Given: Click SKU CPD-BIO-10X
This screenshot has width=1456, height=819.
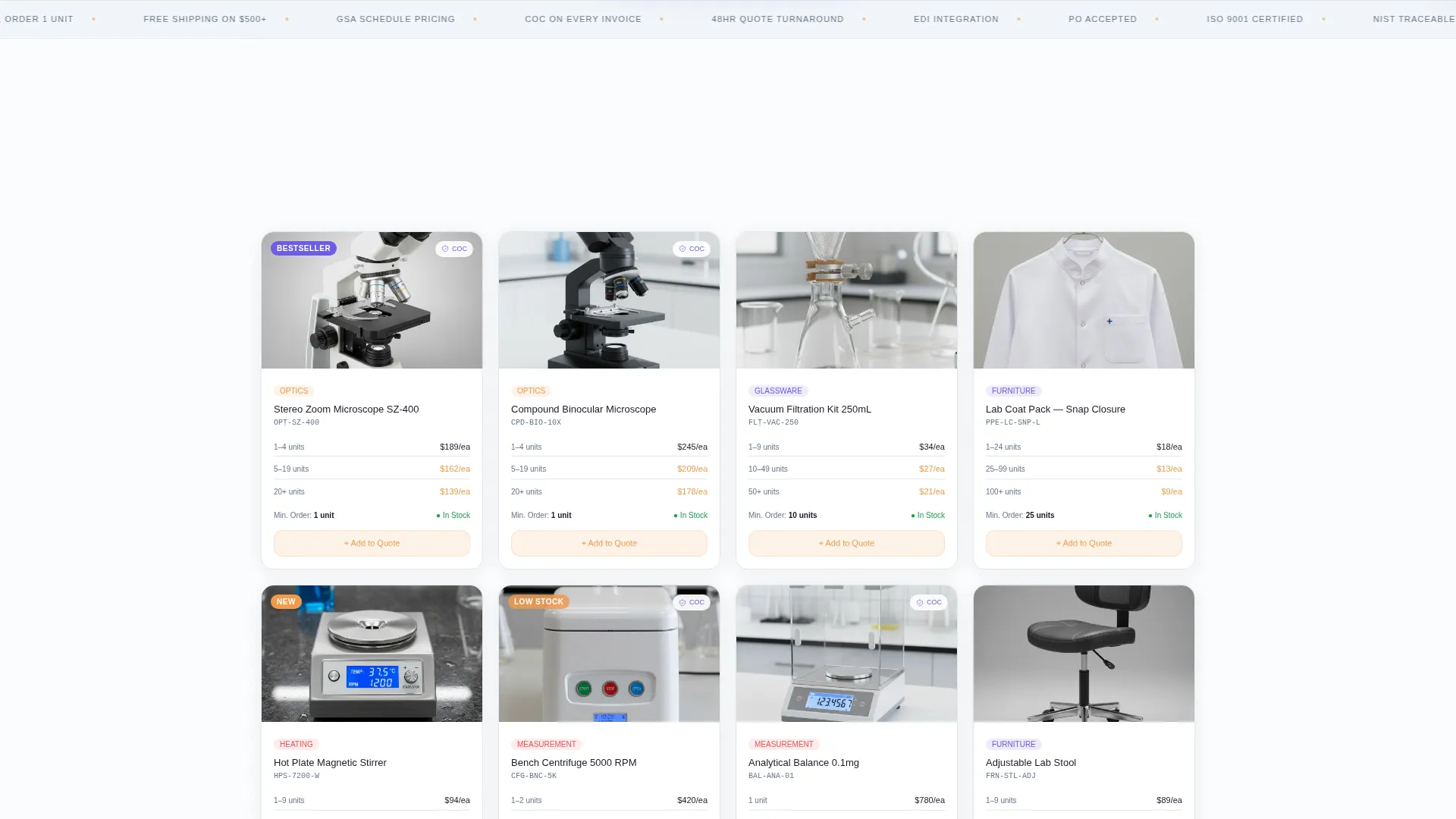Looking at the screenshot, I should click(x=536, y=422).
